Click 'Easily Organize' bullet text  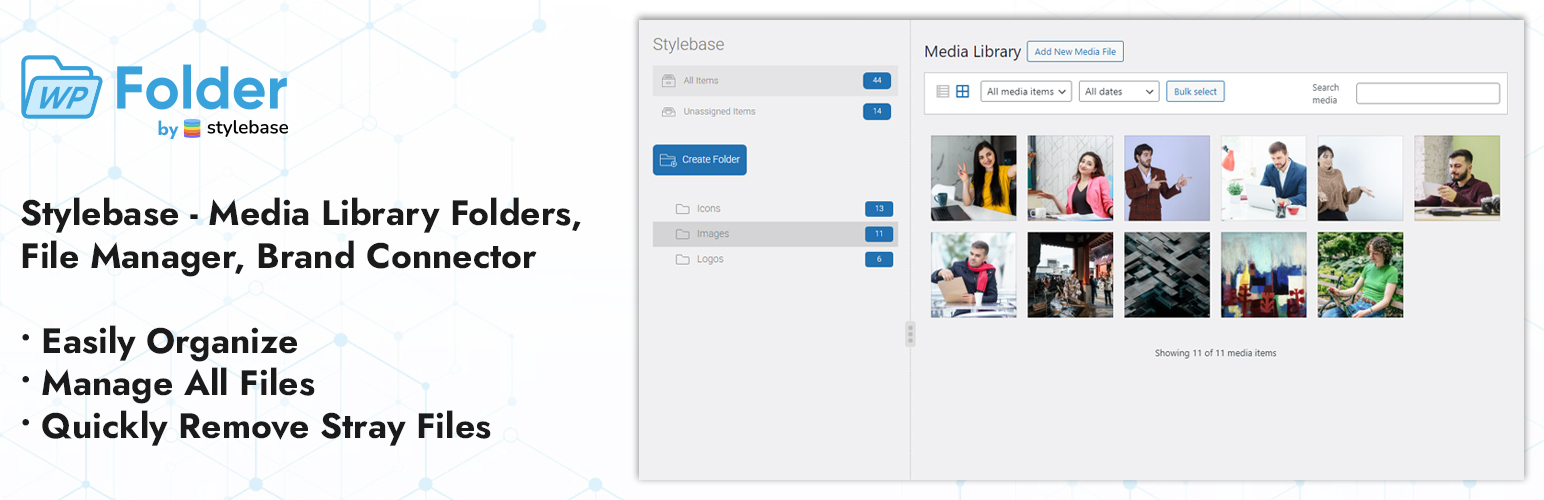click(169, 342)
